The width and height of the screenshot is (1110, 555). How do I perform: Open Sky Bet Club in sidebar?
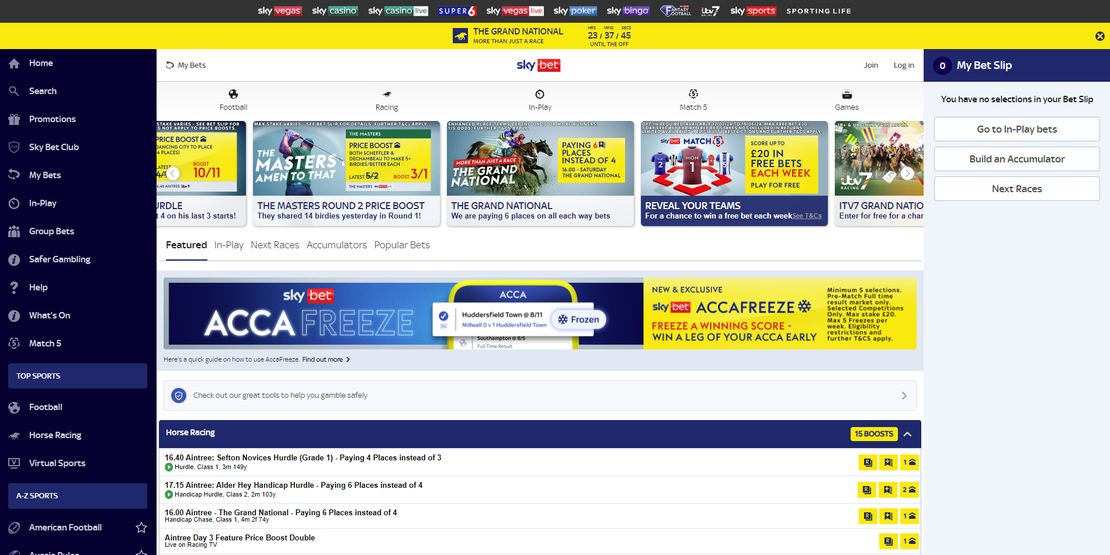click(x=54, y=147)
